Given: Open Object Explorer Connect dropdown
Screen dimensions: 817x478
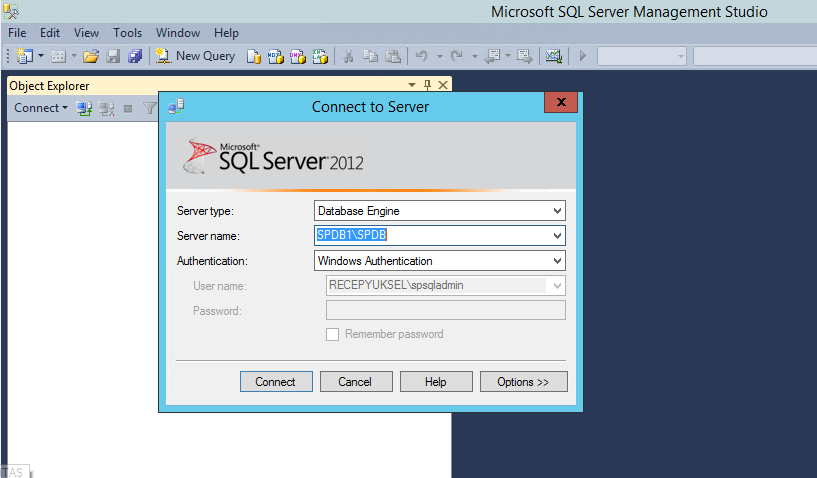Looking at the screenshot, I should click(x=41, y=108).
